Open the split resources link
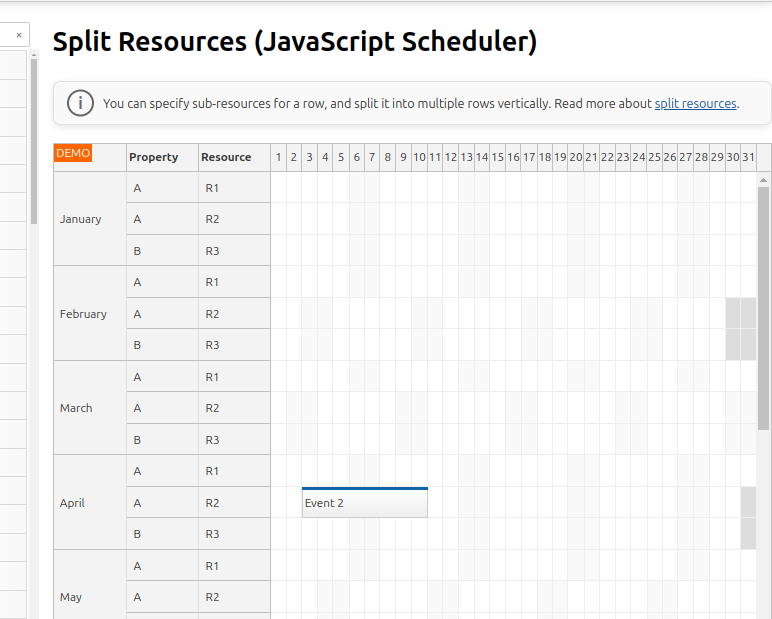The height and width of the screenshot is (619, 772). (x=695, y=103)
